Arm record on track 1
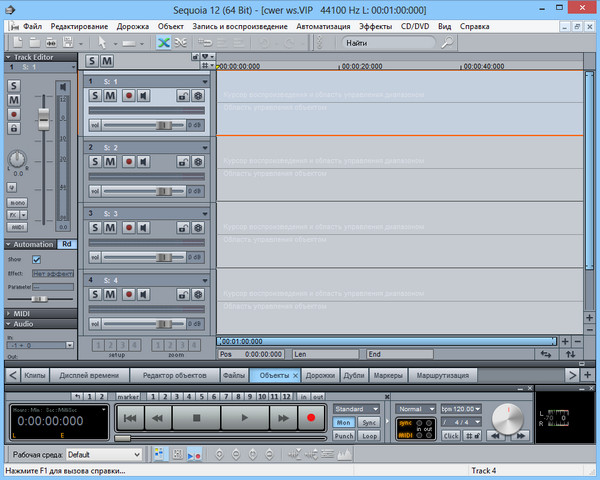This screenshot has width=600, height=480. (x=128, y=95)
